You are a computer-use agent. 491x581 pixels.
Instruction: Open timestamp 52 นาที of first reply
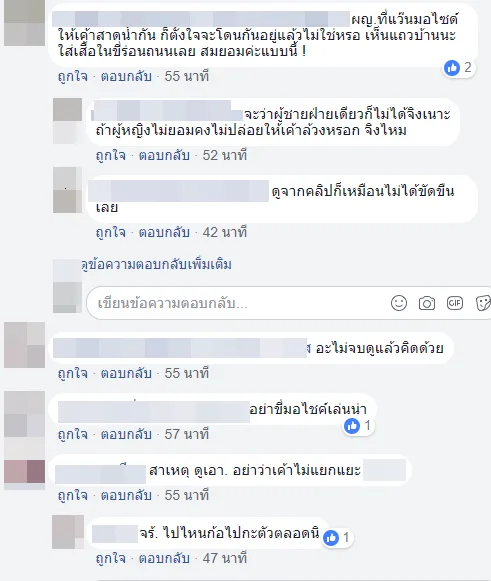coord(225,155)
